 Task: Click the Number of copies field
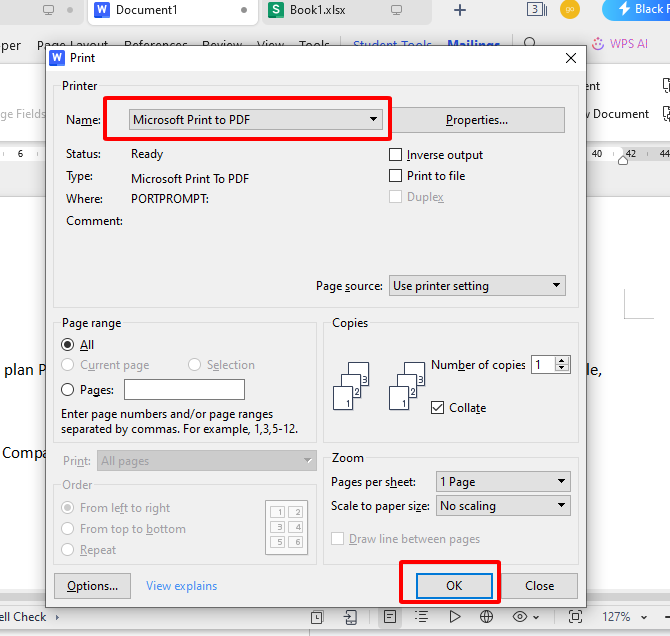click(543, 365)
